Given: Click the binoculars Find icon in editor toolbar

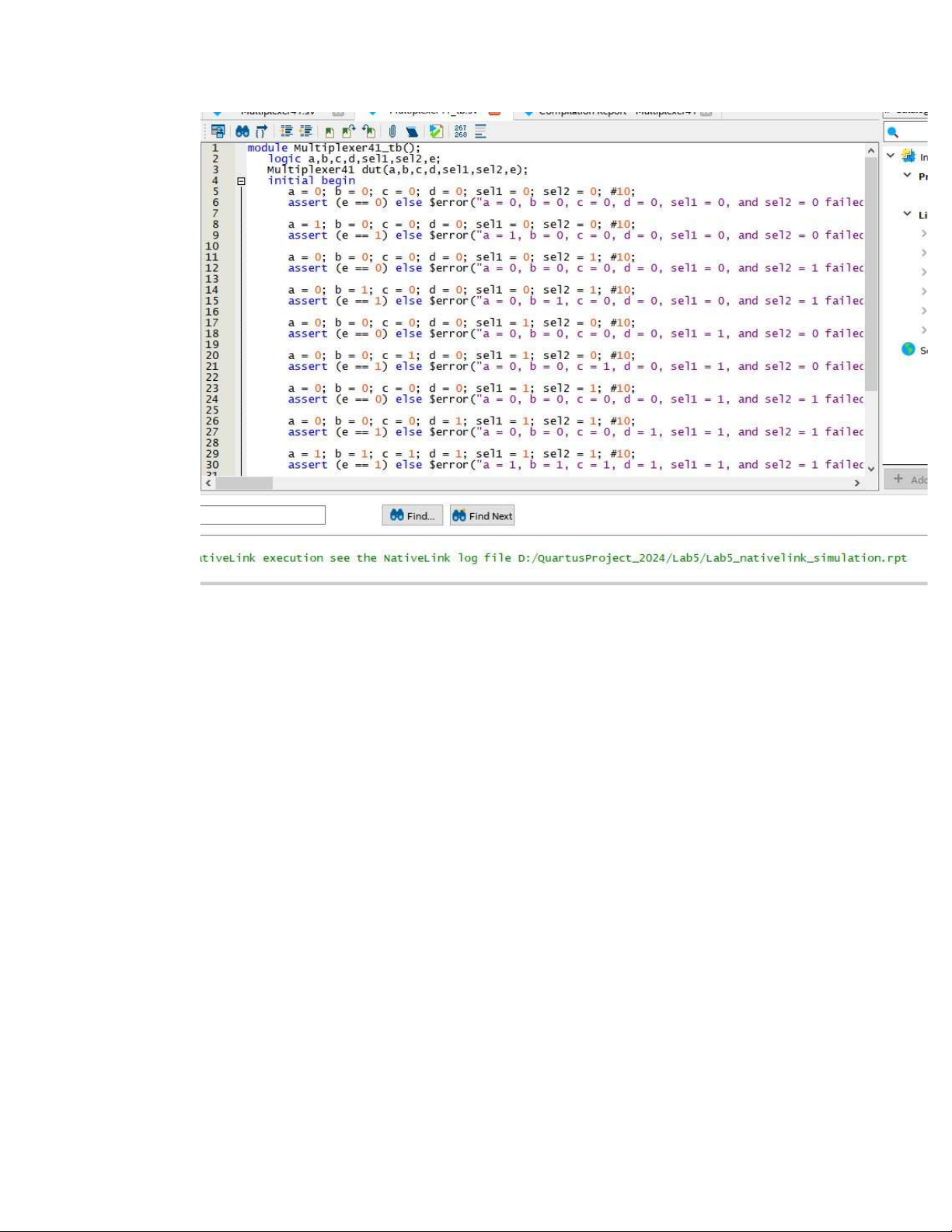Looking at the screenshot, I should 242,131.
